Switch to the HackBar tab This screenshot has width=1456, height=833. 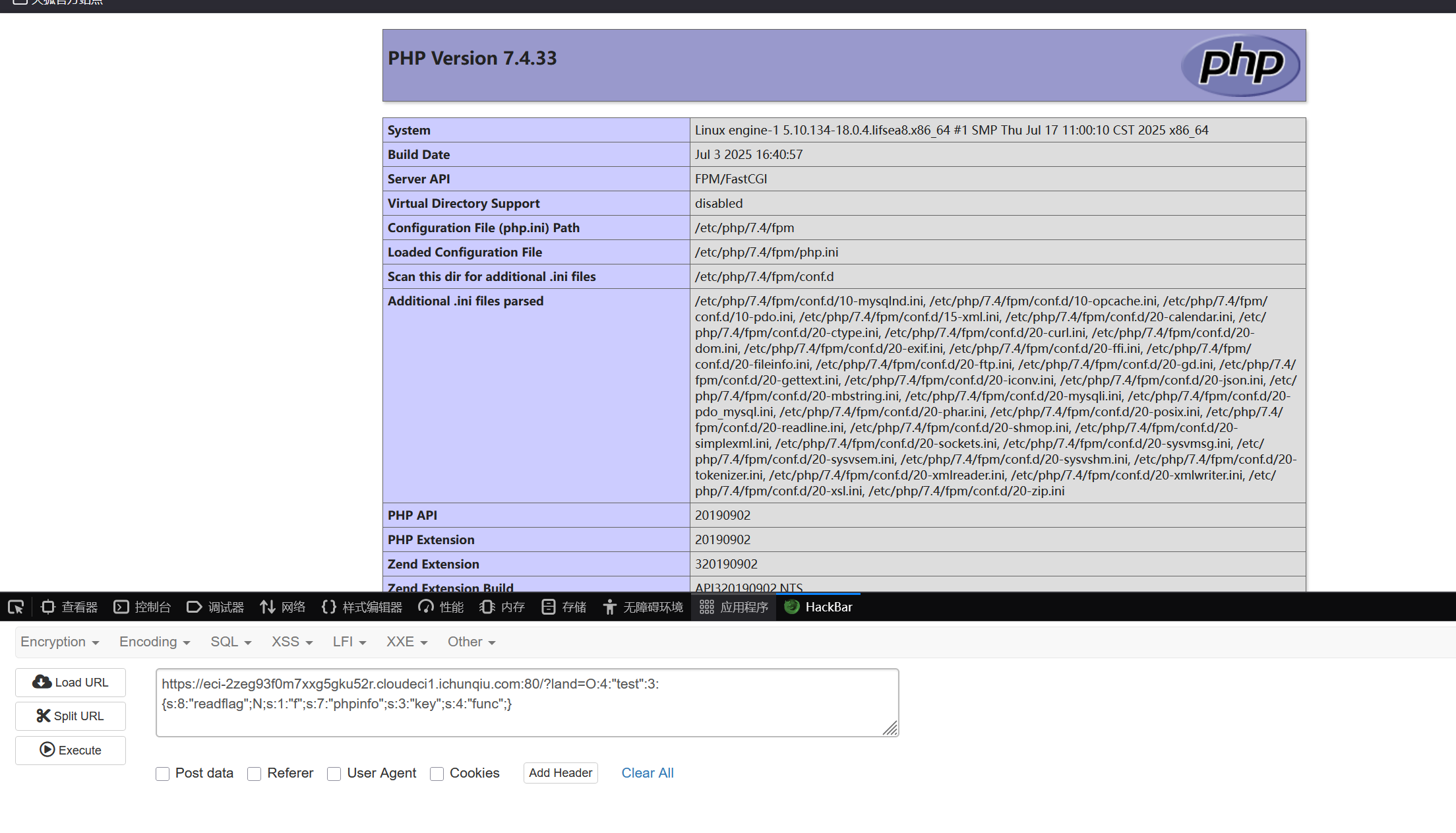coord(818,607)
